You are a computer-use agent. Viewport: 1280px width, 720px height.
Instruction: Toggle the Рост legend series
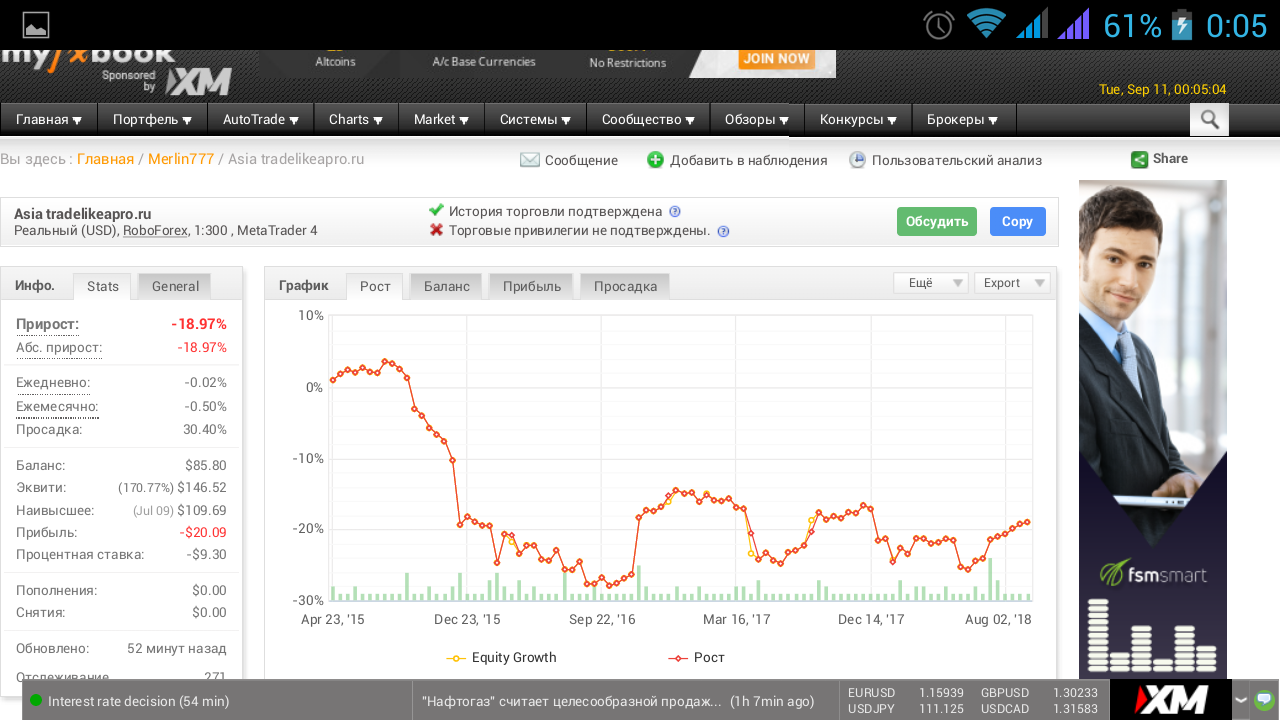pyautogui.click(x=696, y=658)
